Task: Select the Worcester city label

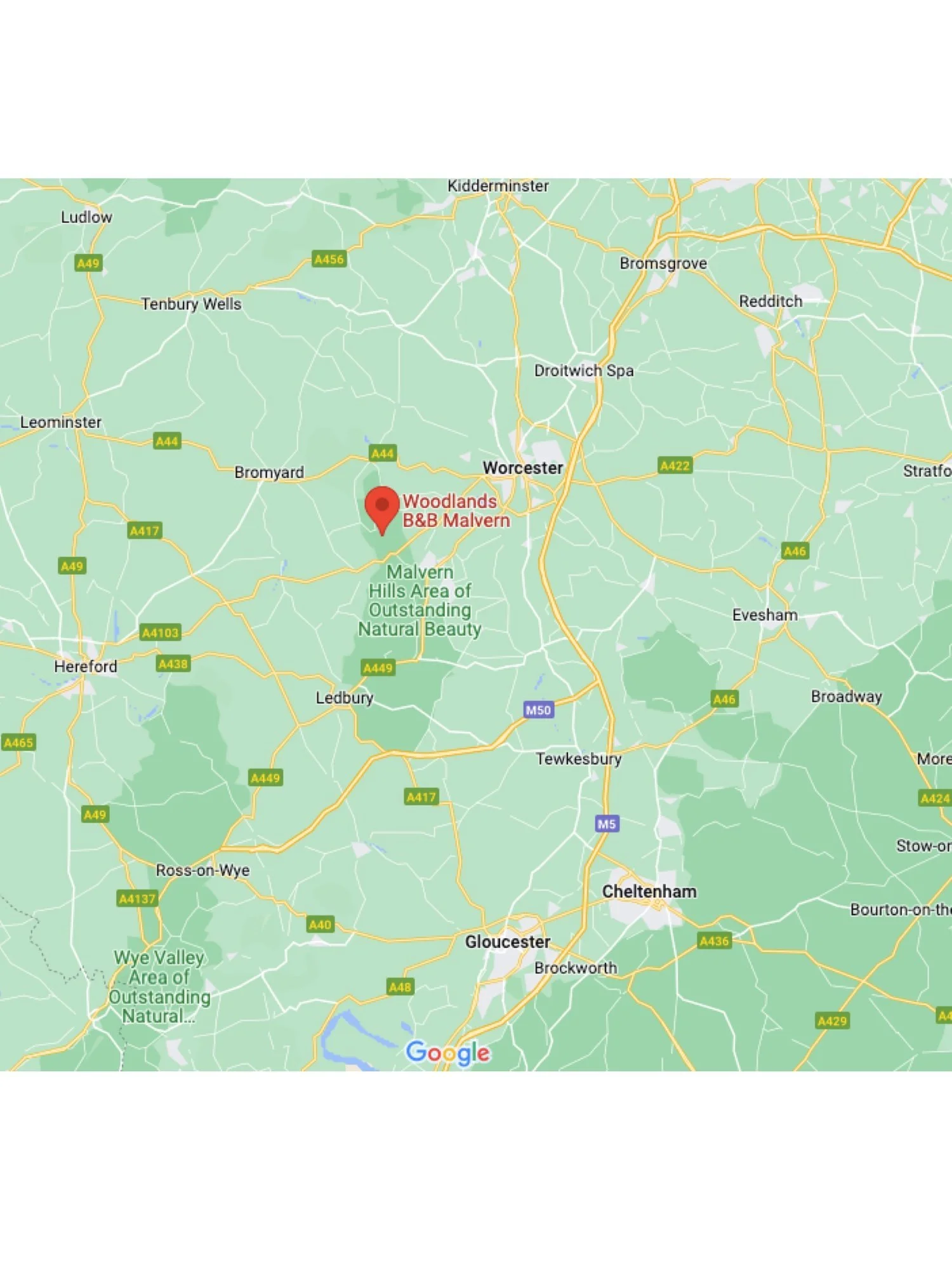Action: click(523, 468)
